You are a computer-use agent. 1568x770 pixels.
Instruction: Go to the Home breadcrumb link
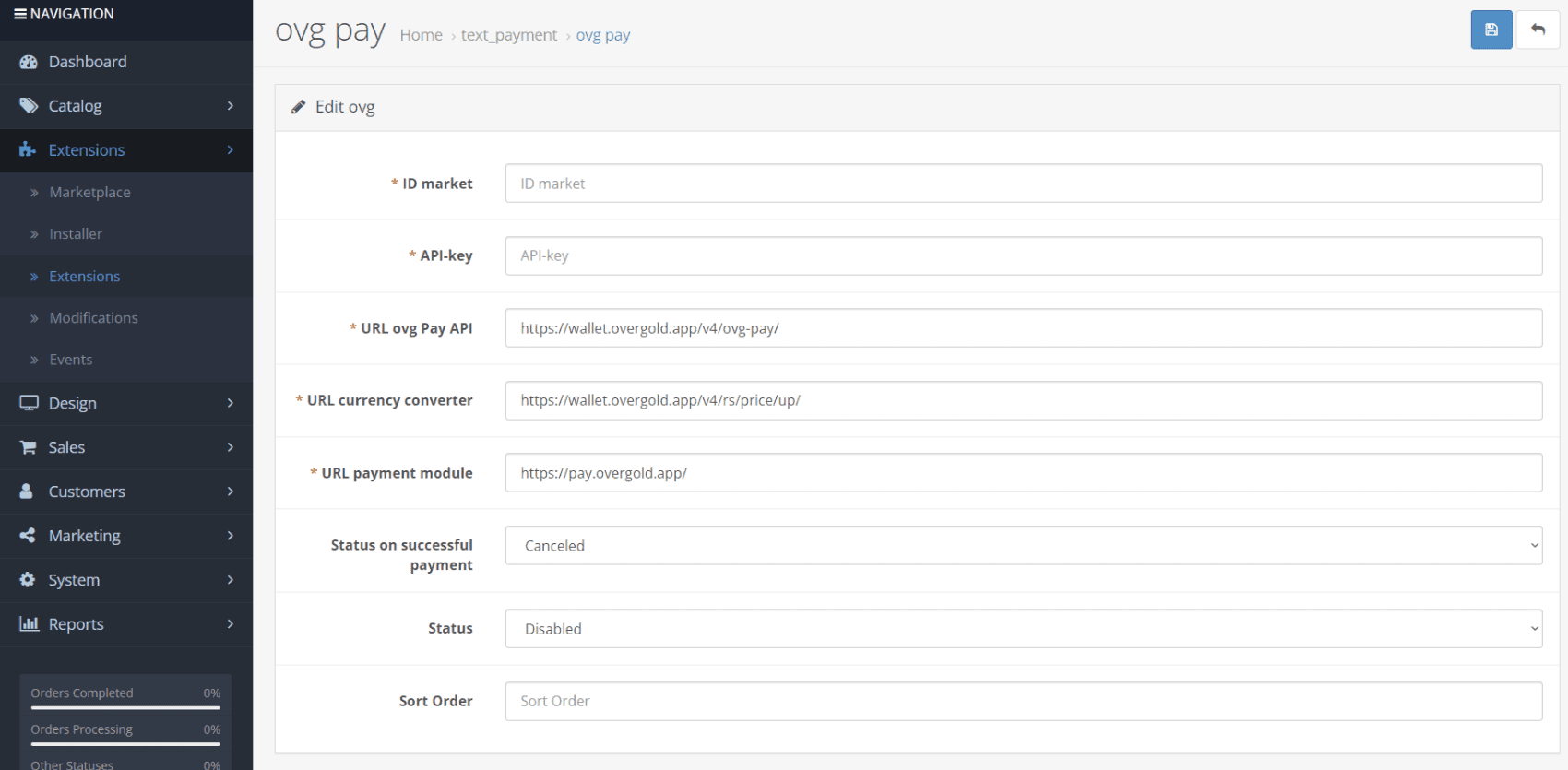422,35
